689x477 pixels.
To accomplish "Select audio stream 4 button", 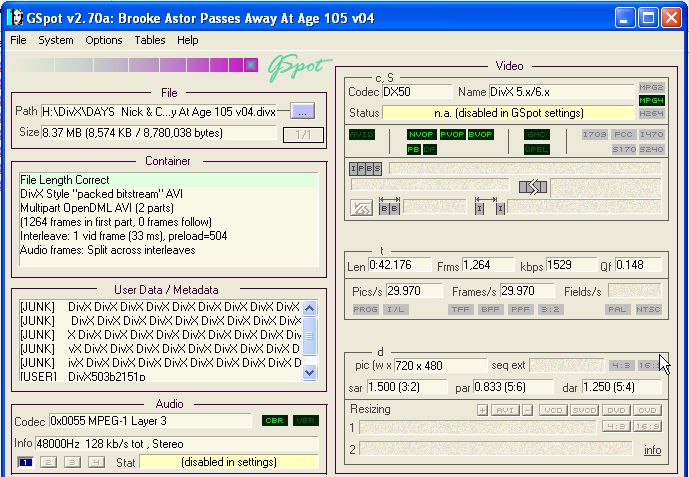I will coord(96,462).
